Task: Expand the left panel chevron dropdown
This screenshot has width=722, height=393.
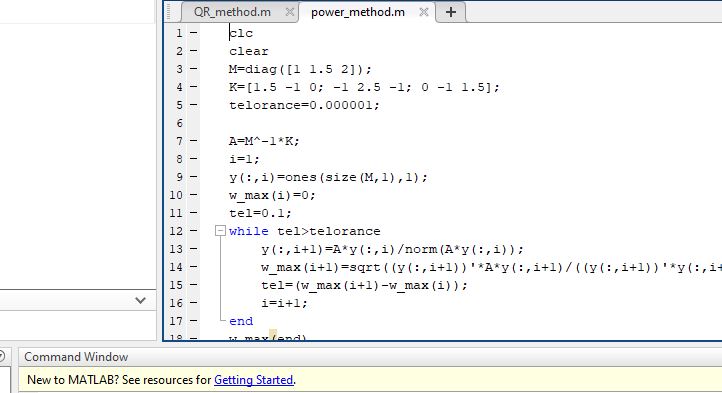Action: click(x=140, y=300)
